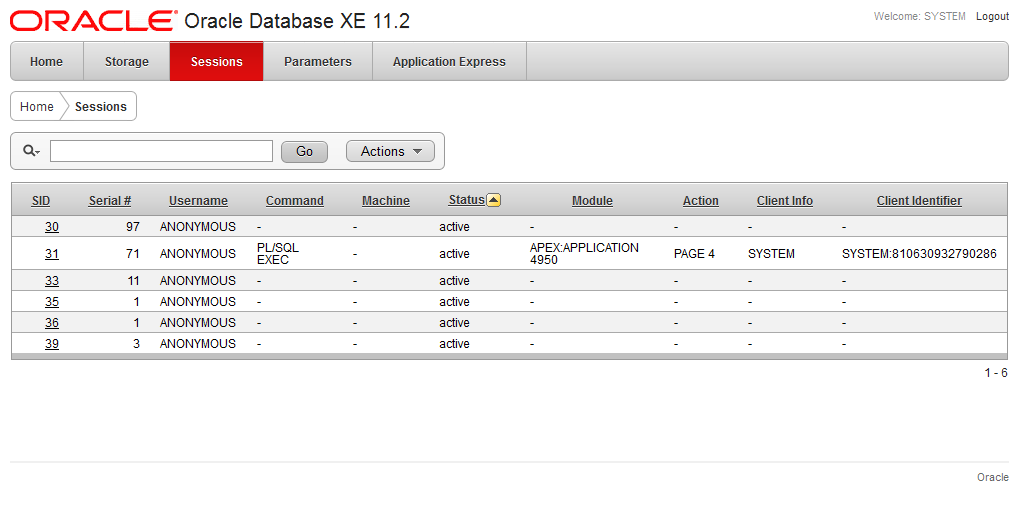This screenshot has height=505, width=1019.
Task: Sort by the Username column header
Action: [198, 201]
